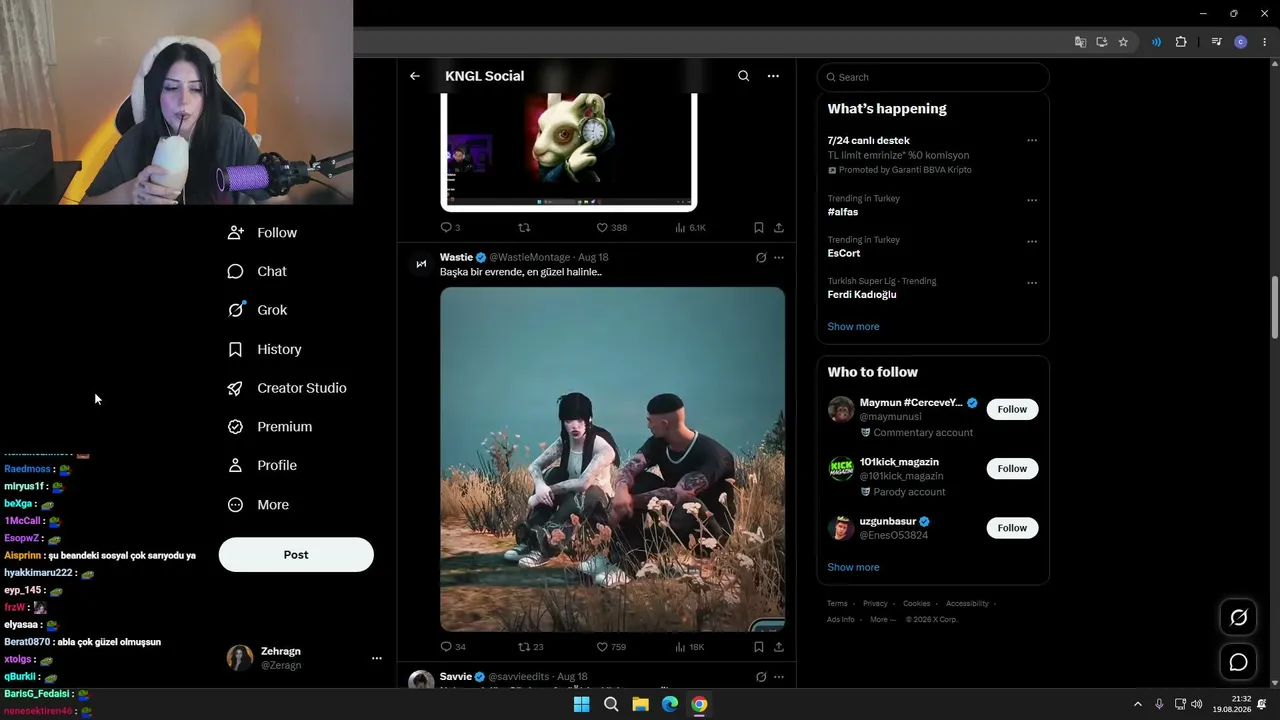Click the install app icon in address bar
The width and height of the screenshot is (1280, 720).
coord(1102,42)
